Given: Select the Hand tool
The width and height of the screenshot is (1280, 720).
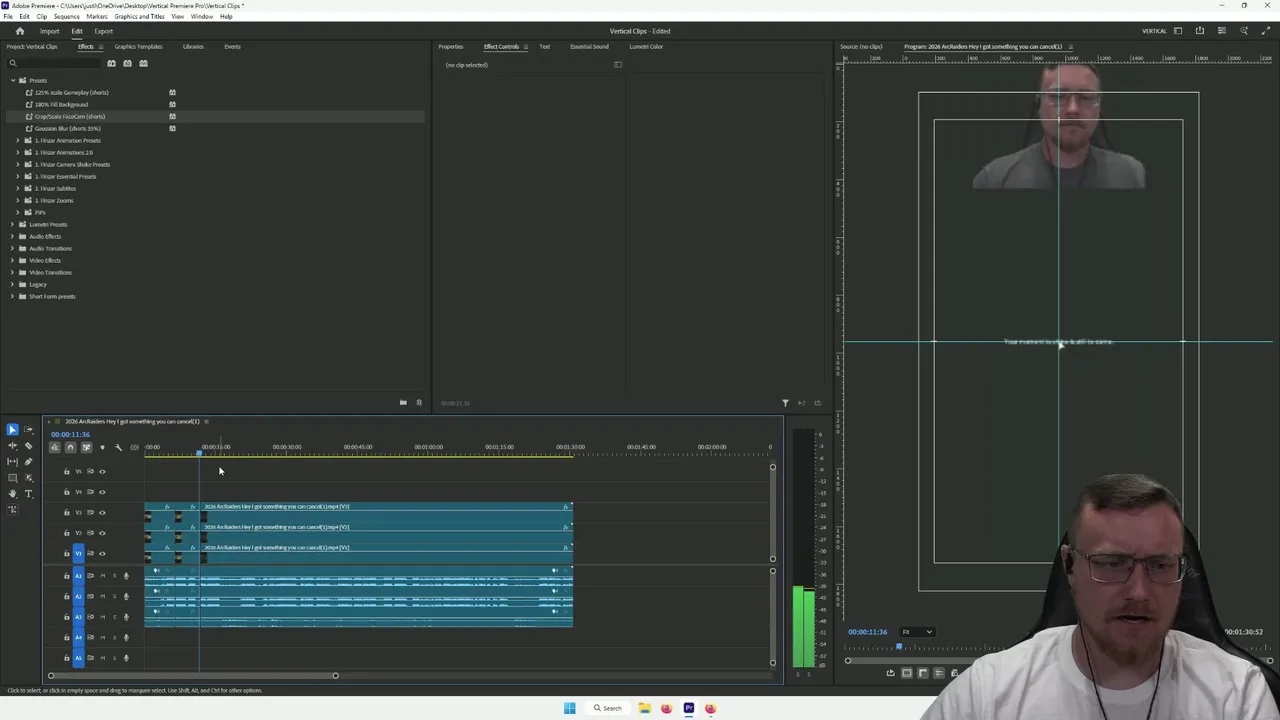Looking at the screenshot, I should (x=12, y=493).
